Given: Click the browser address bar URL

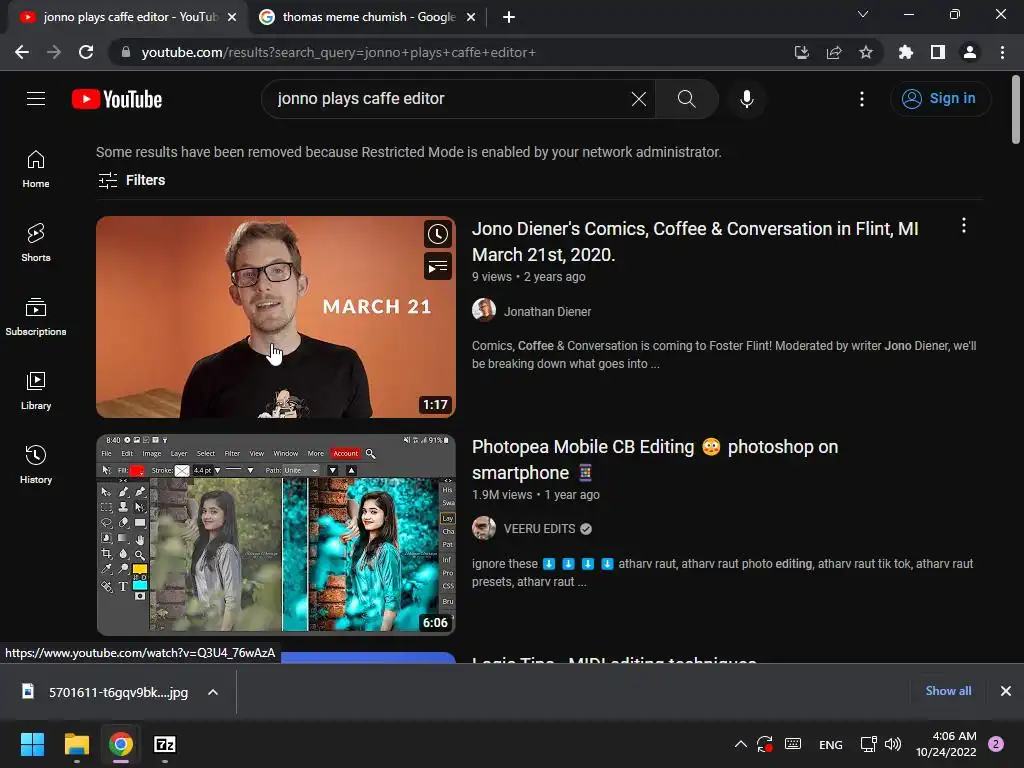Looking at the screenshot, I should (338, 52).
